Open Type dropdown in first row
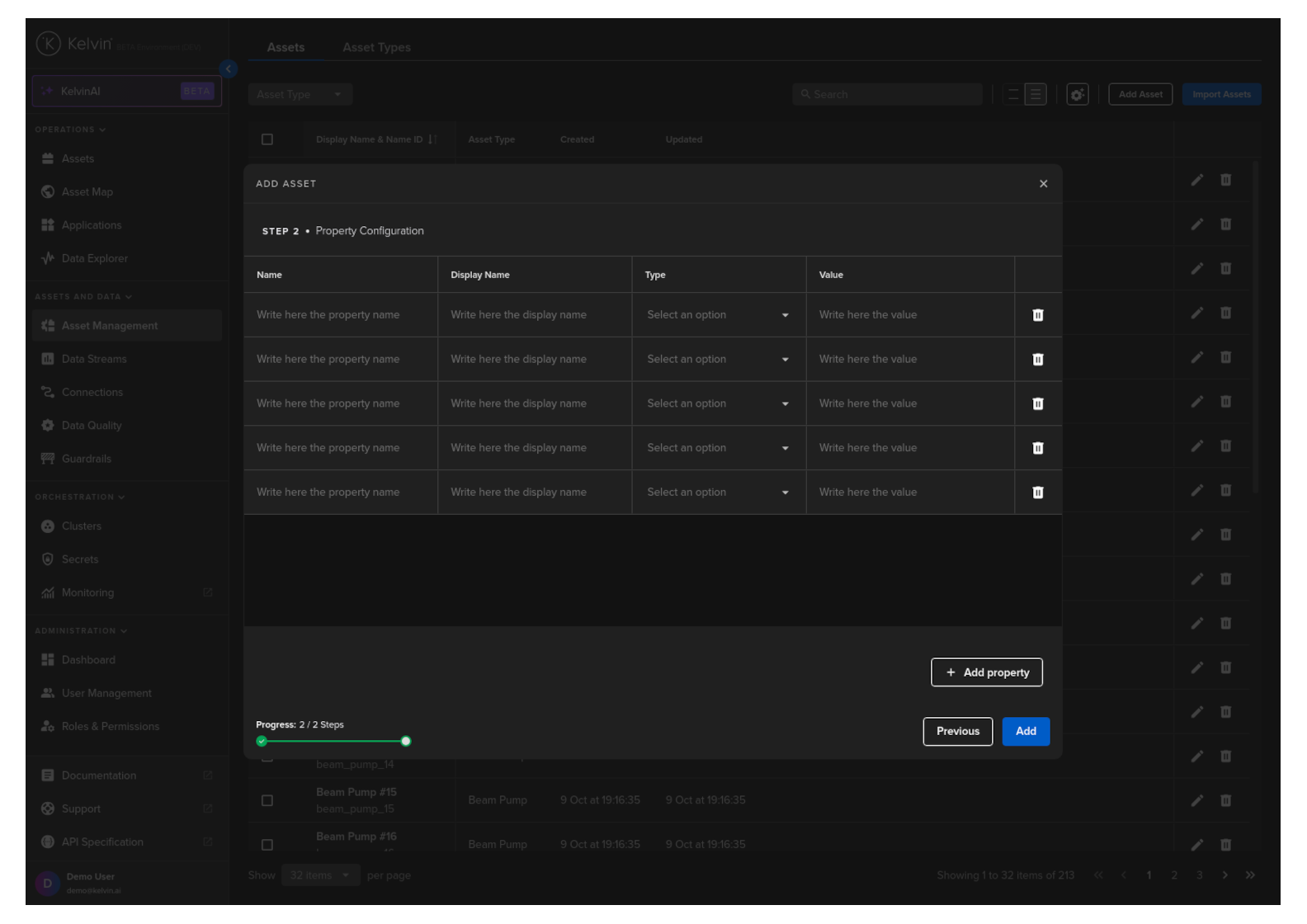The width and height of the screenshot is (1307, 924). (718, 315)
